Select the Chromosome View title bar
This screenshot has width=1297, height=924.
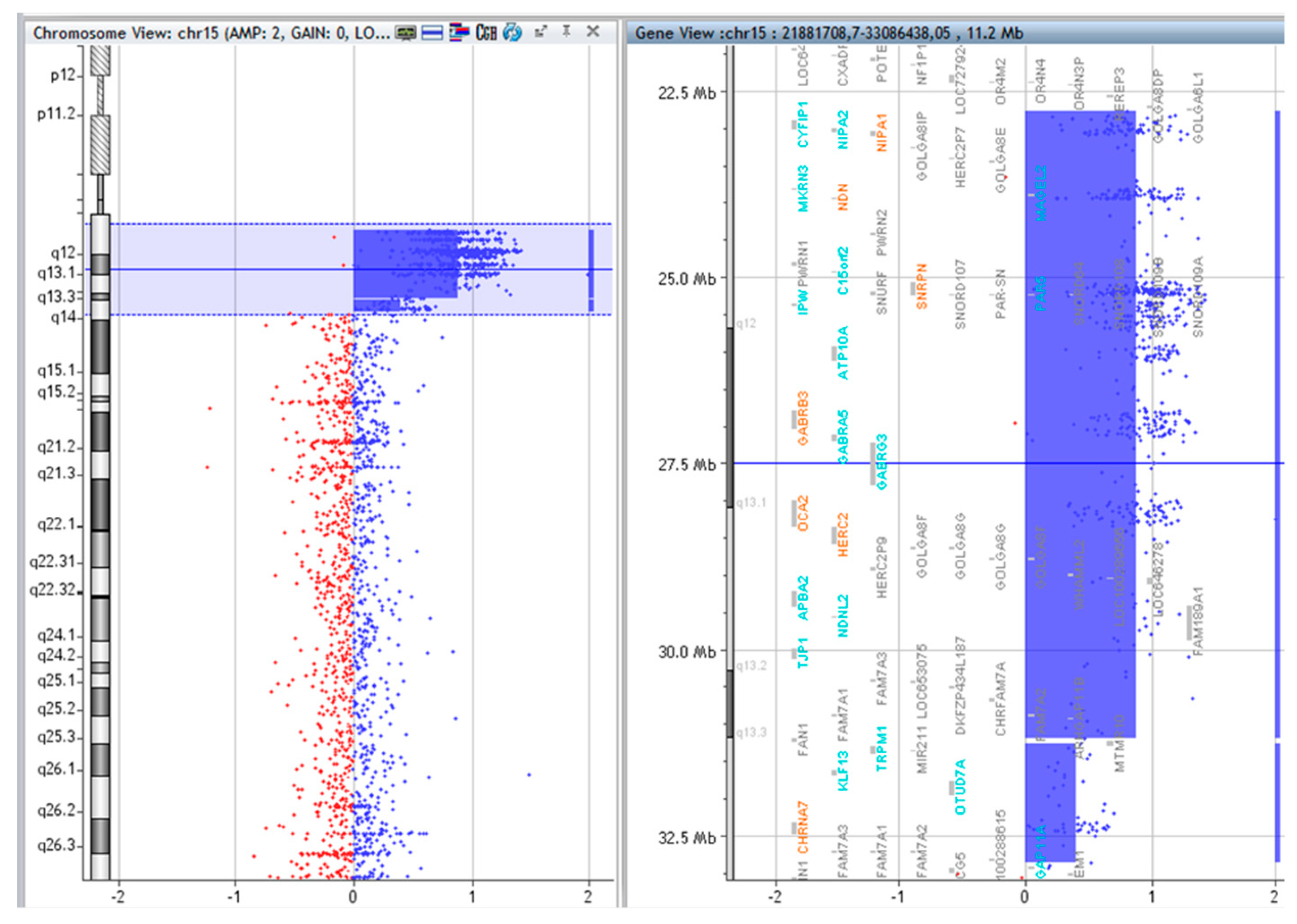321,33
